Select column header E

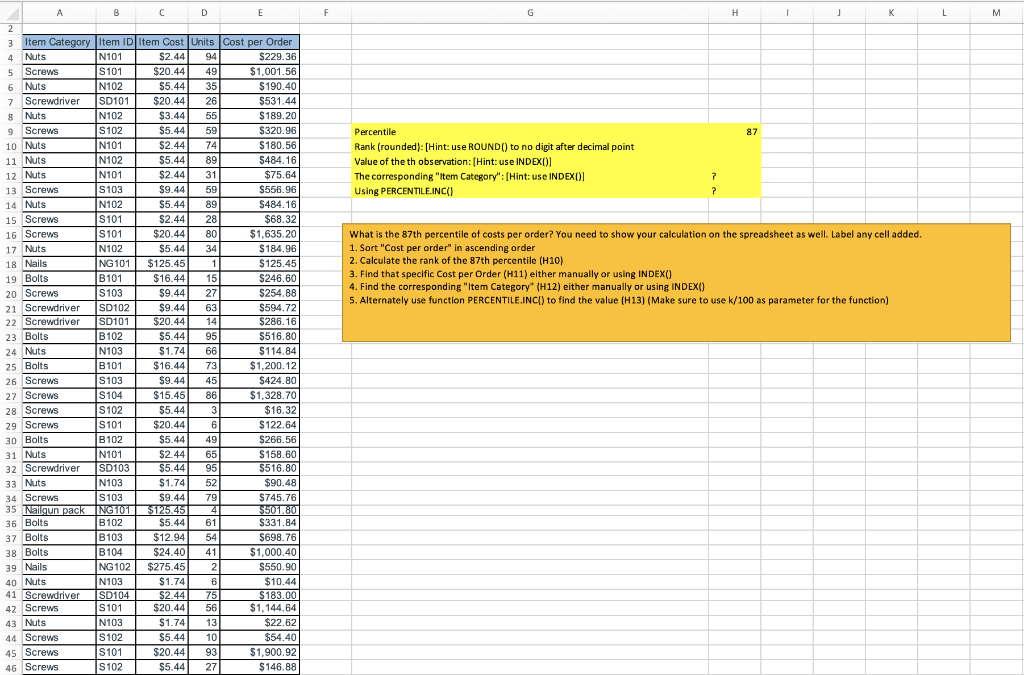tap(260, 13)
